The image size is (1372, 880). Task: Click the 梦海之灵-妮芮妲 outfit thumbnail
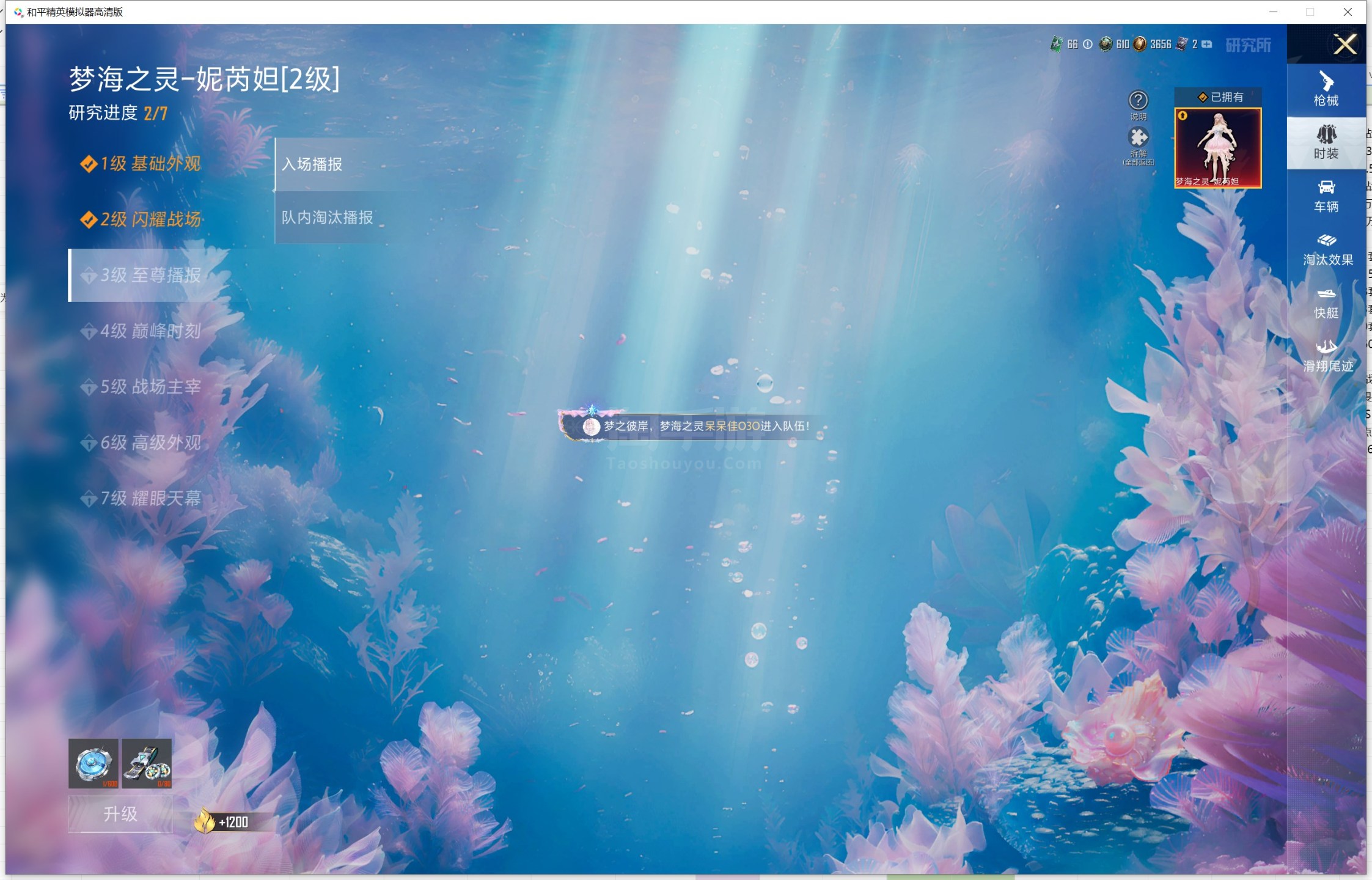(1218, 148)
